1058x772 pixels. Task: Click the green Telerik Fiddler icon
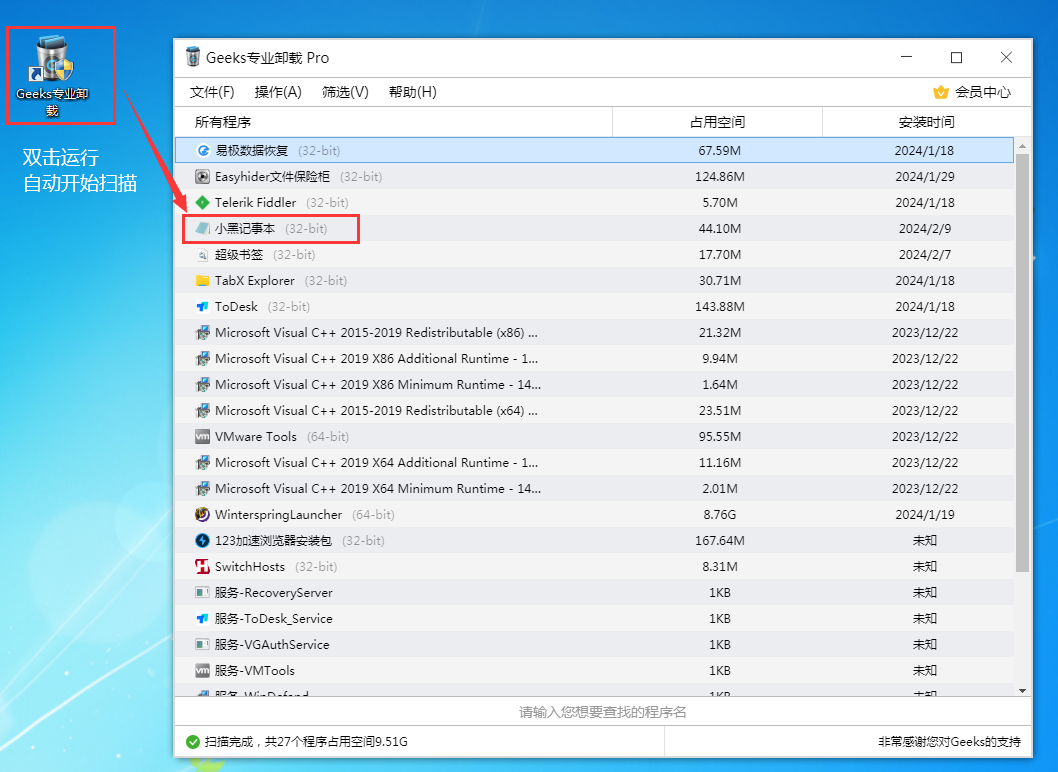tap(202, 202)
